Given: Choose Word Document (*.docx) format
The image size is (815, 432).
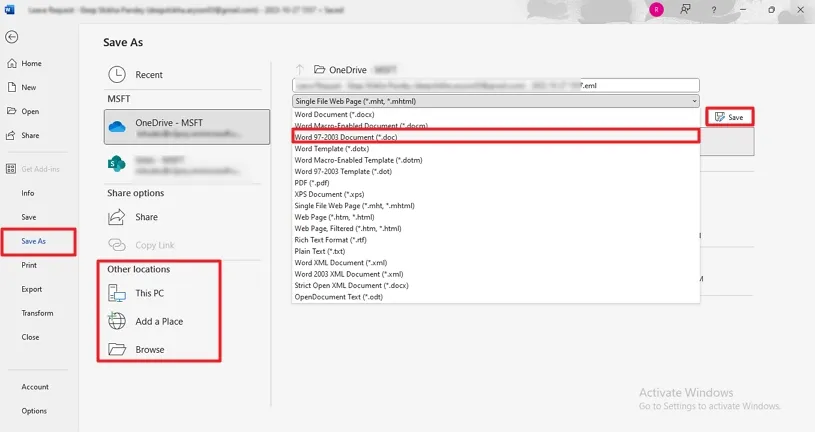Looking at the screenshot, I should pos(496,114).
